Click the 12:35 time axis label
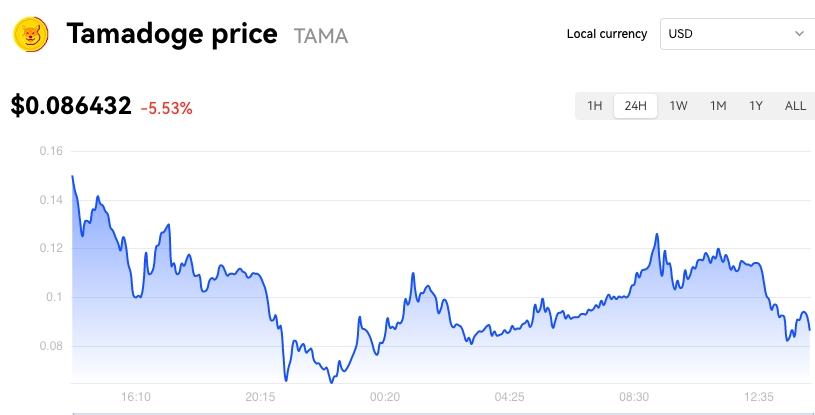 [759, 397]
